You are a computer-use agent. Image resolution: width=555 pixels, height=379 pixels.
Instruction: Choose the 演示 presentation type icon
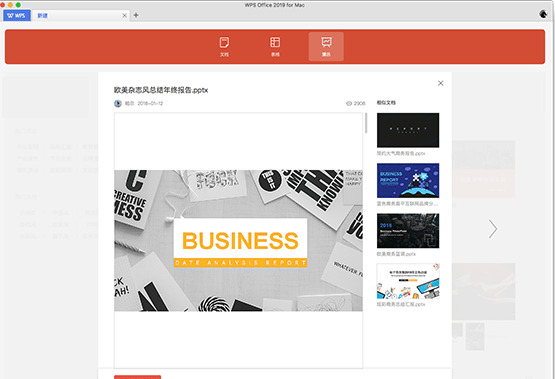coord(326,47)
